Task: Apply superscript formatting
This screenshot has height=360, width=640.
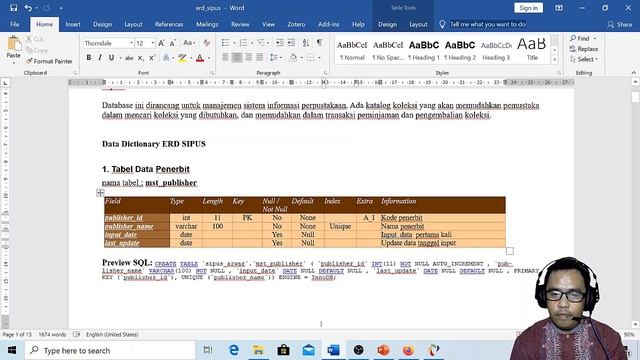Action: click(152, 58)
